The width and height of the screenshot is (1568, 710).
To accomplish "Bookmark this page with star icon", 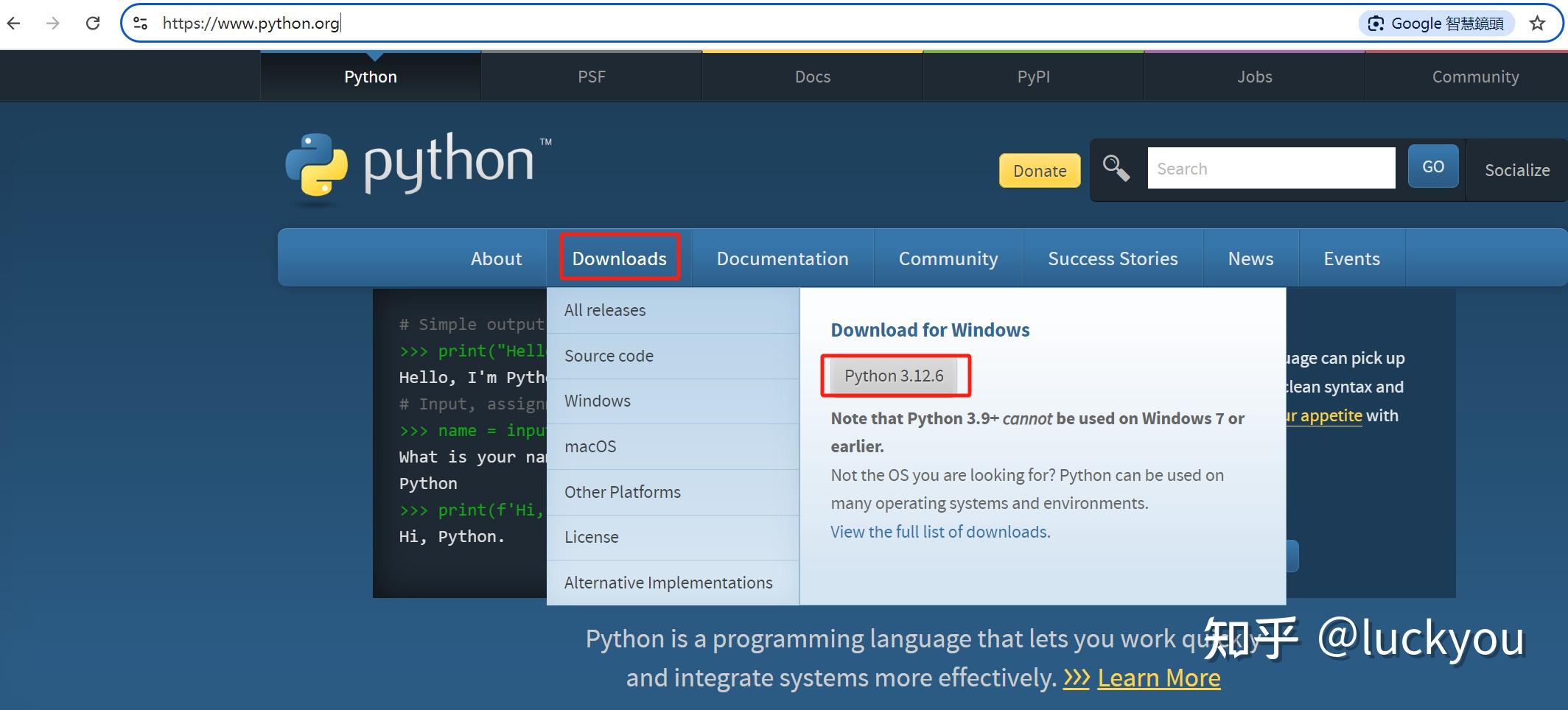I will (1537, 24).
